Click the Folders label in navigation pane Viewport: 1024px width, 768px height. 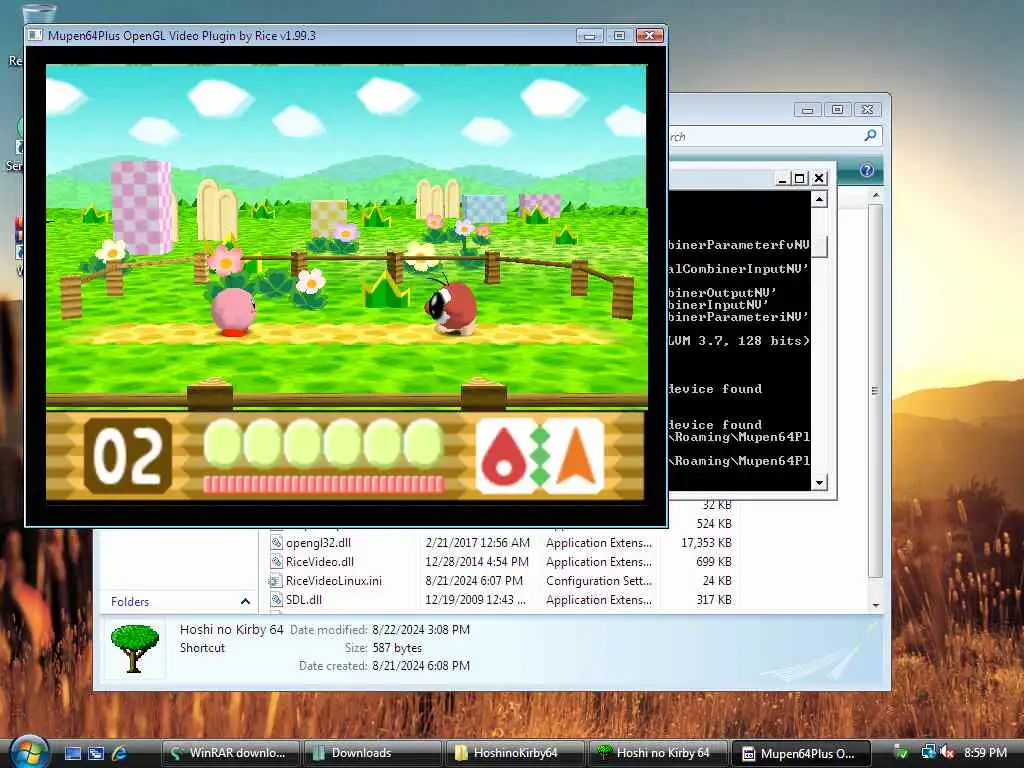(130, 601)
